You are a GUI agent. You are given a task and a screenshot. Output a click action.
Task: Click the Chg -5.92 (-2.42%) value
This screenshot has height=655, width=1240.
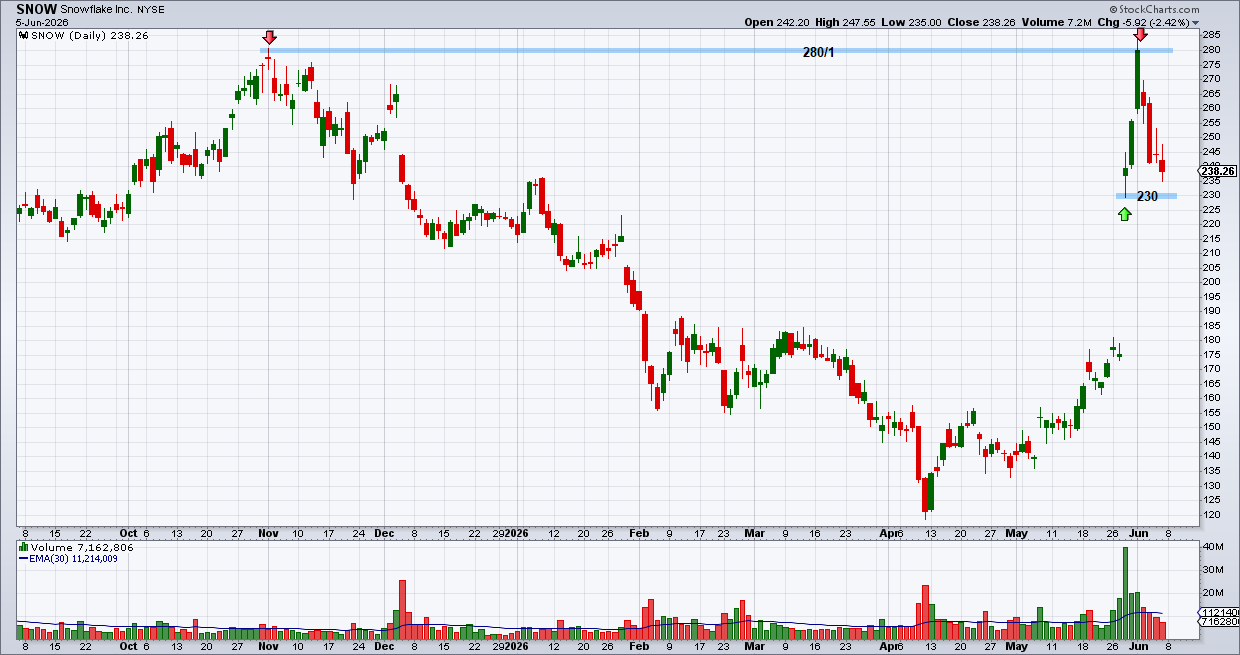coord(1156,21)
